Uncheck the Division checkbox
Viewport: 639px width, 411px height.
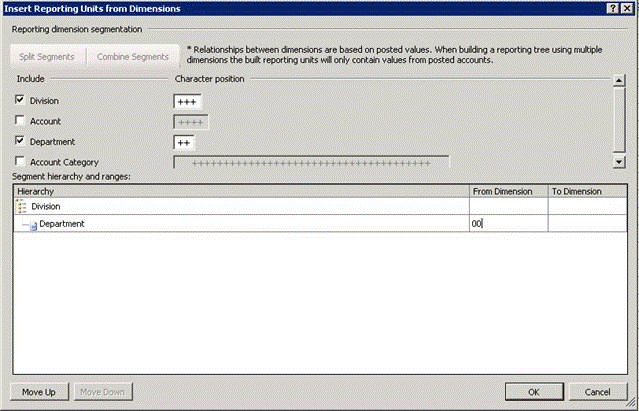(x=19, y=99)
